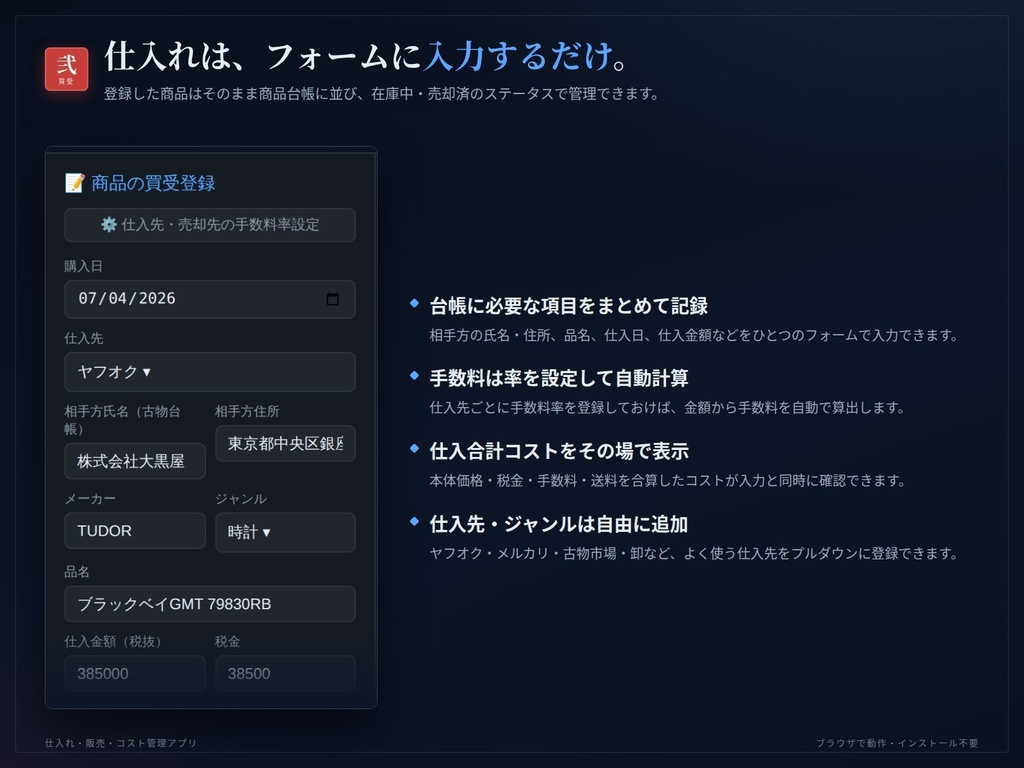Click the 仕入金額（税抜） field label
This screenshot has width=1024, height=768.
click(x=113, y=642)
